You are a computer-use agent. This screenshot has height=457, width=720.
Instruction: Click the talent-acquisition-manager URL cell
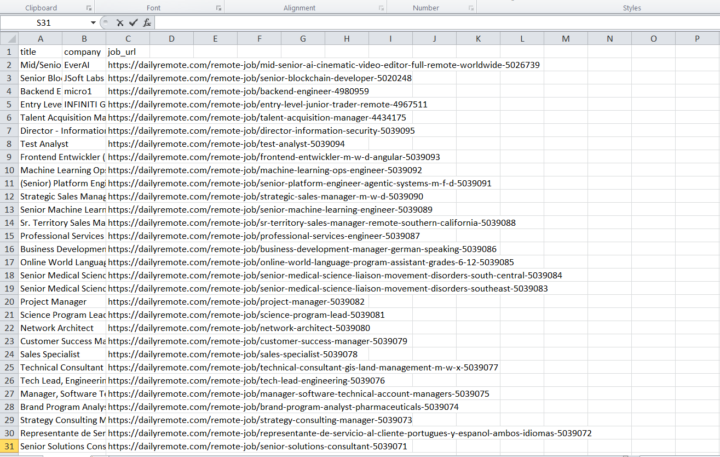(x=257, y=118)
